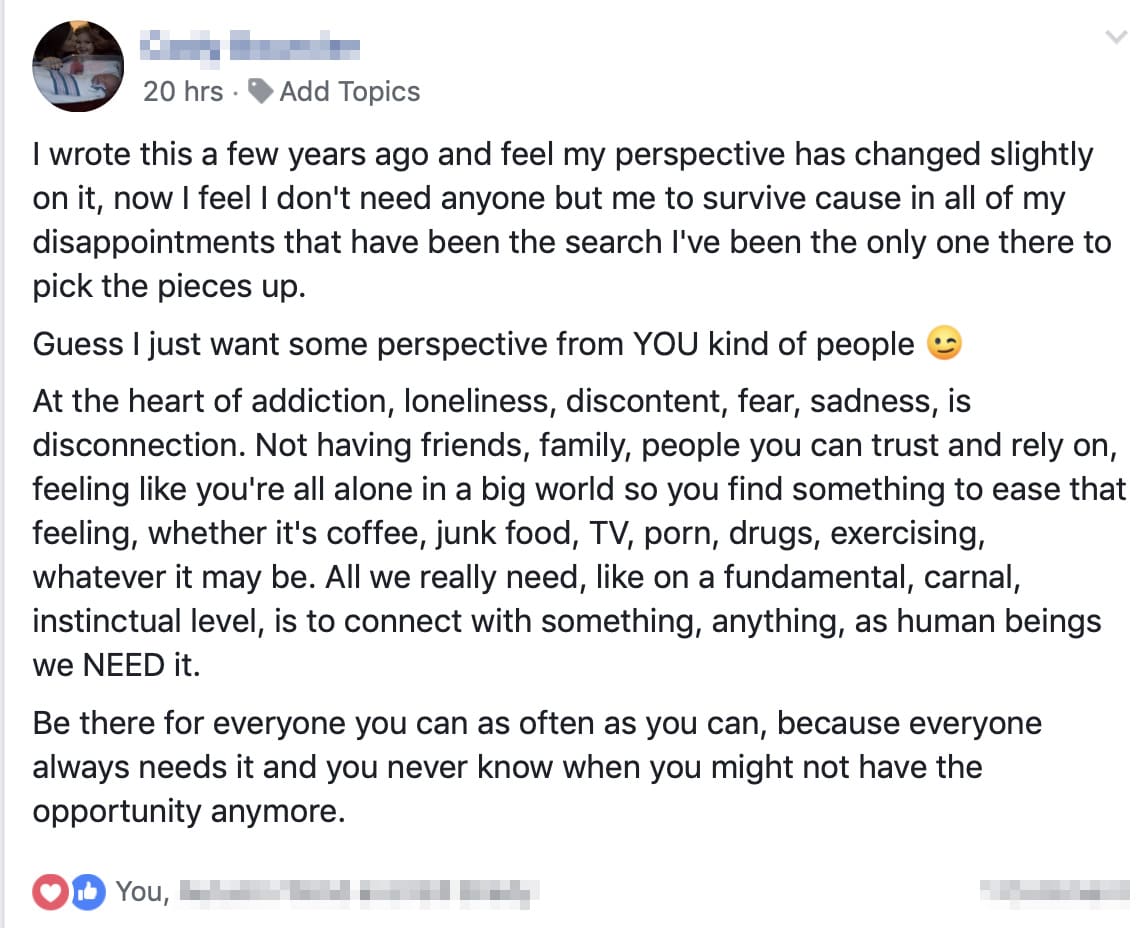Open the post via "20 hrs" timestamp
1146x928 pixels.
183,92
